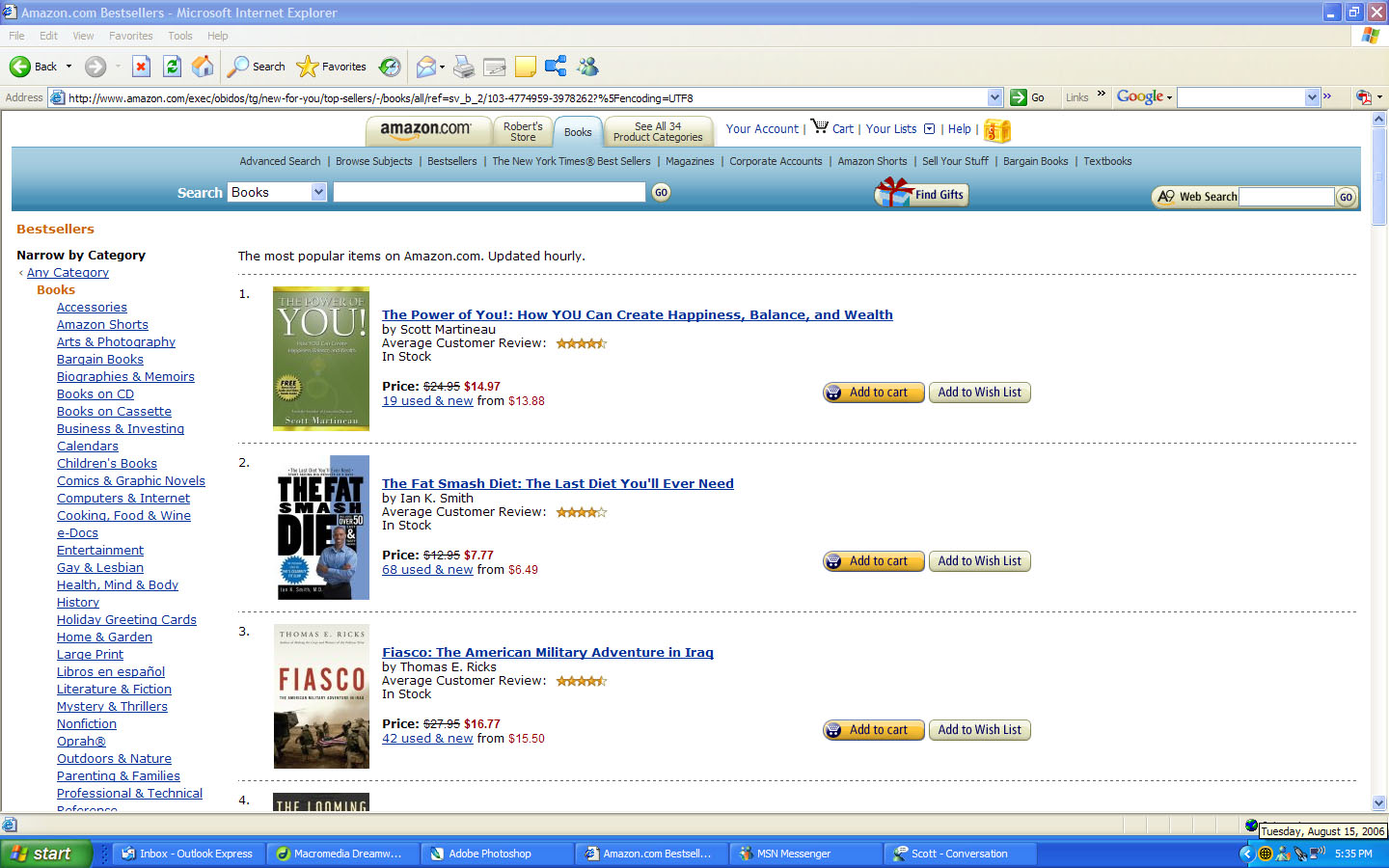
Task: Click the IE Forward arrow button
Action: (95, 67)
